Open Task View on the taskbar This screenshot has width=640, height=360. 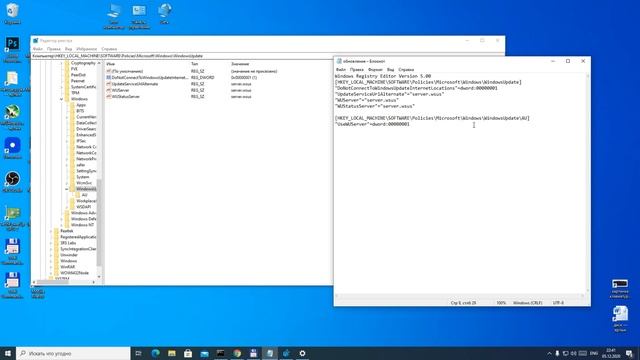(138, 353)
